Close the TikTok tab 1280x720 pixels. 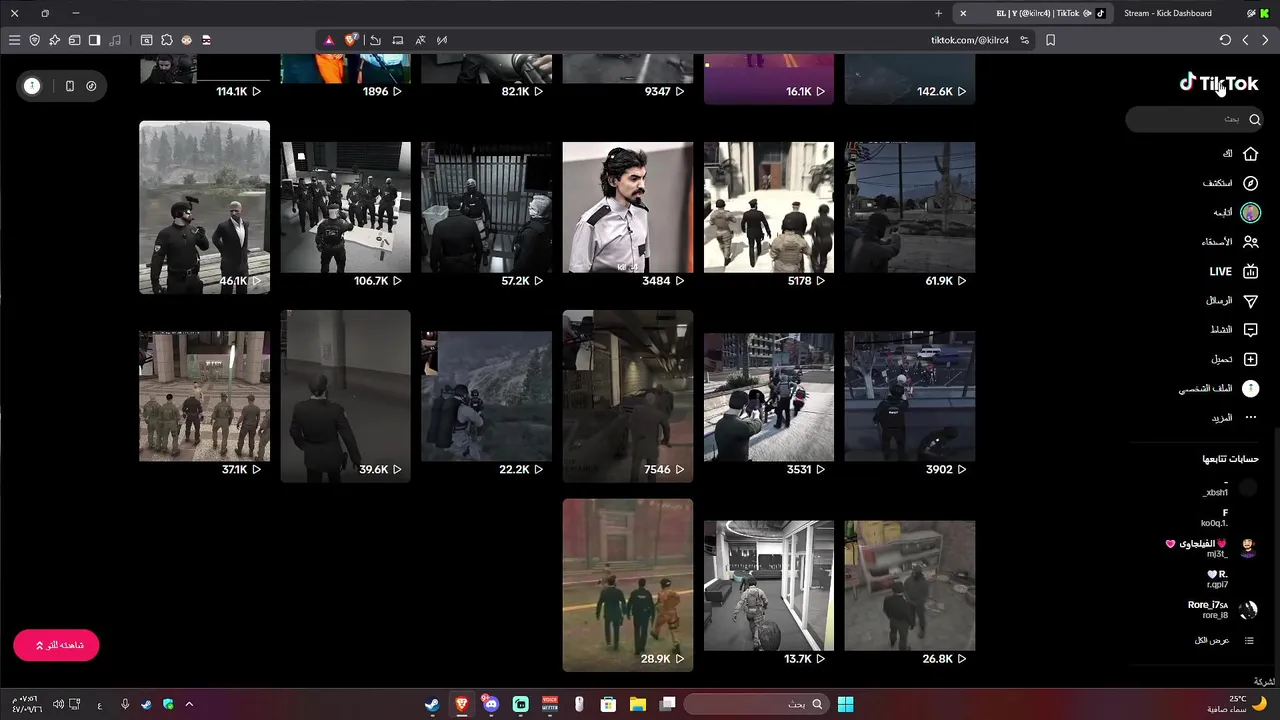pyautogui.click(x=962, y=13)
